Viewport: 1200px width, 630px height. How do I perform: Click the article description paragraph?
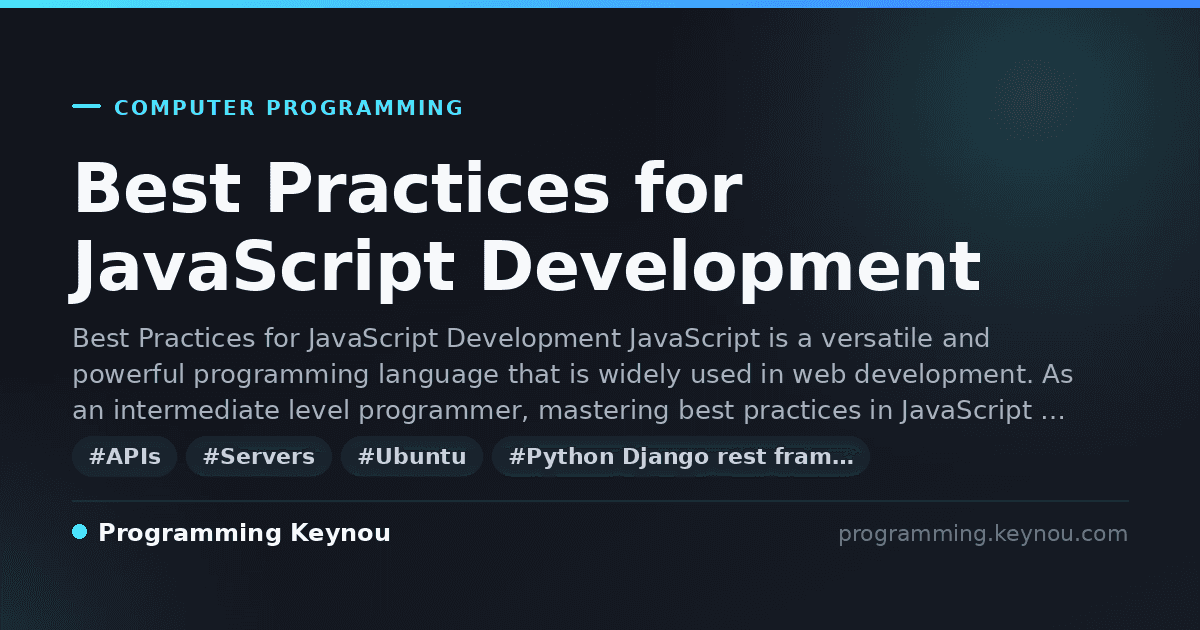click(x=573, y=374)
